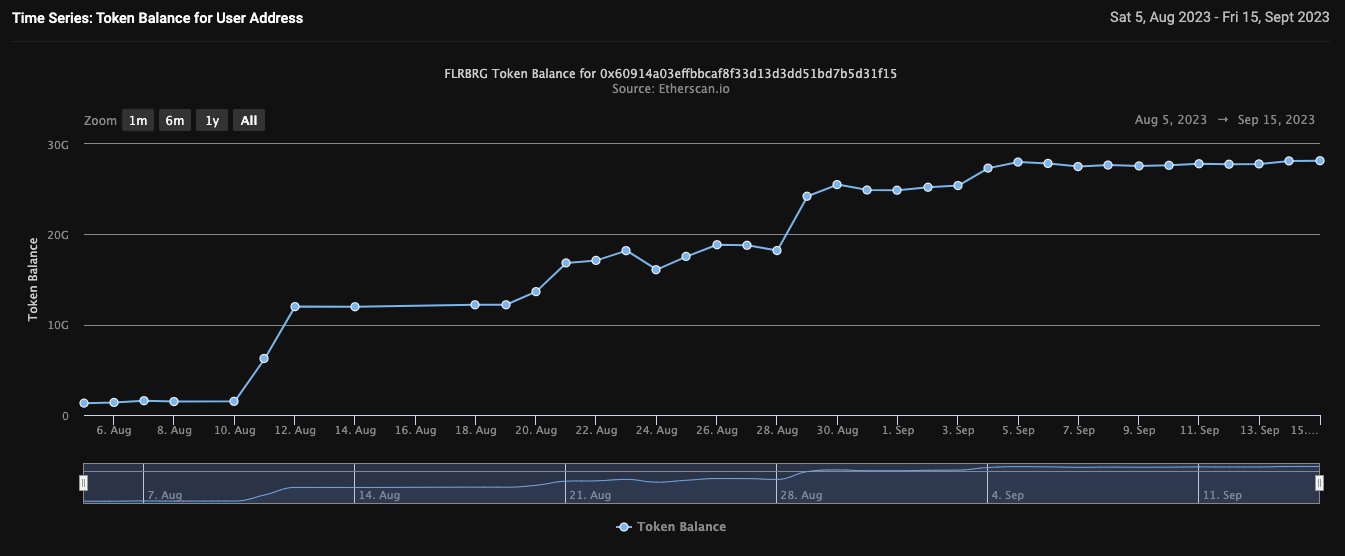Click the right navigator handle

pos(1319,483)
